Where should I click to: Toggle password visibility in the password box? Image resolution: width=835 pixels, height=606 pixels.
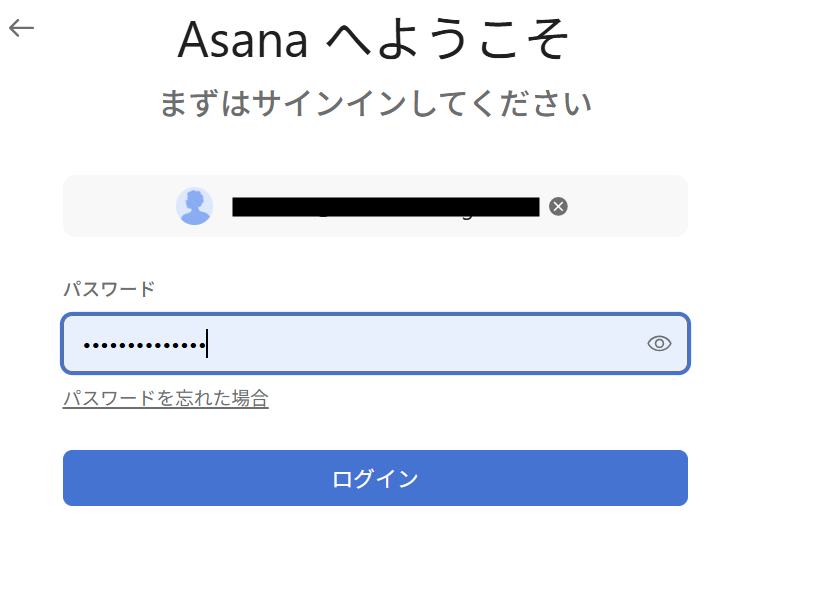click(659, 344)
